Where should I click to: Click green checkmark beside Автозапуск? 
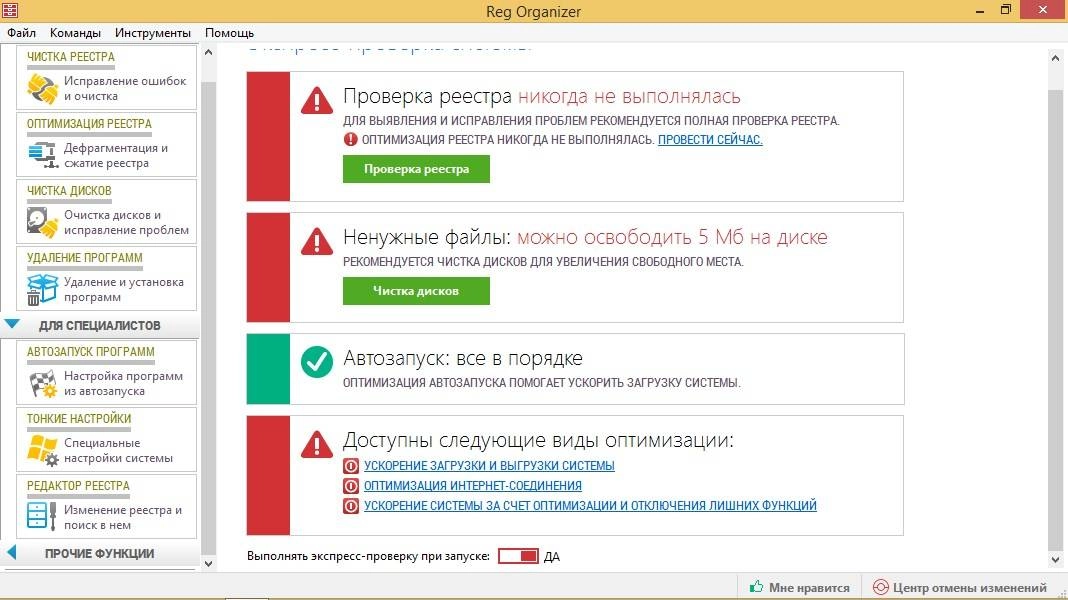tap(317, 362)
